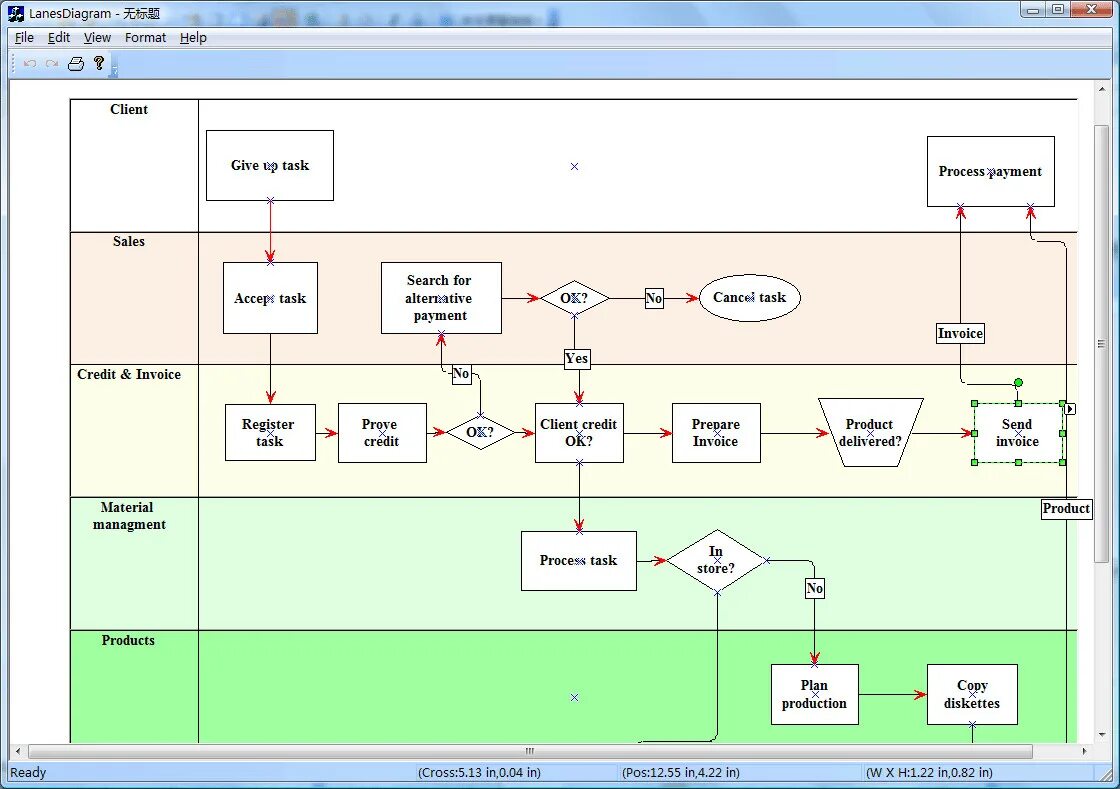
Task: Click the bottom-middle resize handle of Send invoice
Action: pos(1019,463)
